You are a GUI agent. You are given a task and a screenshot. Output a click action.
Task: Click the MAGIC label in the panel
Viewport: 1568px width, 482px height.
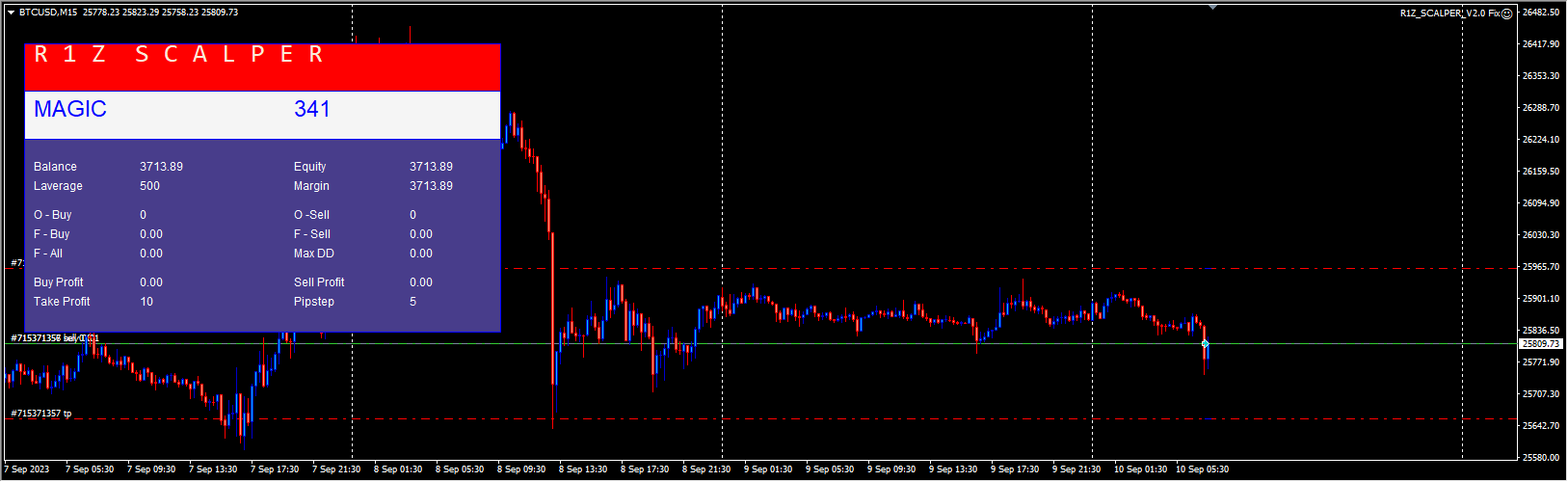70,109
